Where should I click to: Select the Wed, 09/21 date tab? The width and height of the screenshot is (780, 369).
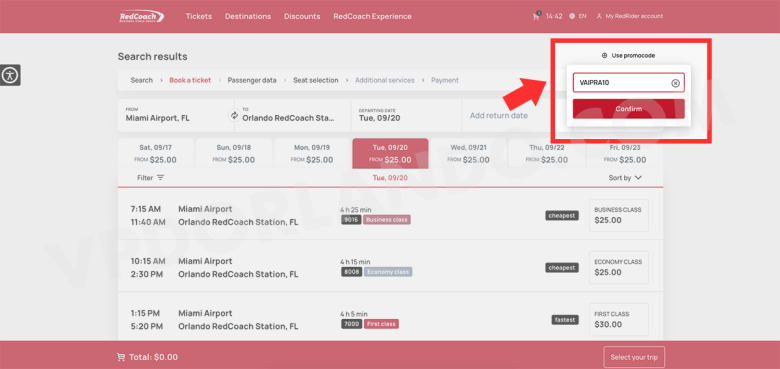(x=469, y=154)
